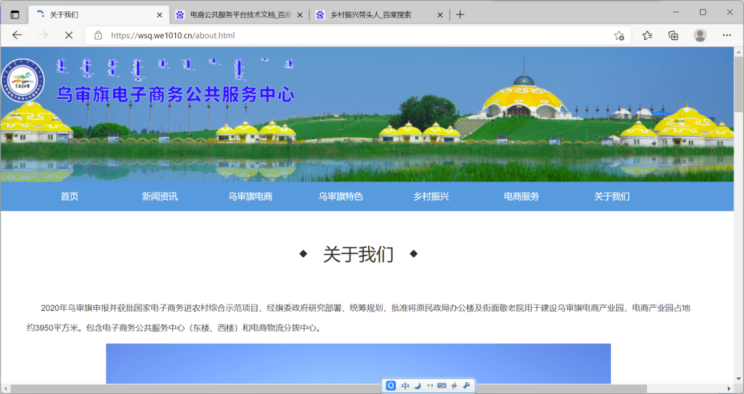The image size is (744, 394).
Task: Close the 关于我们 tab
Action: pos(159,15)
